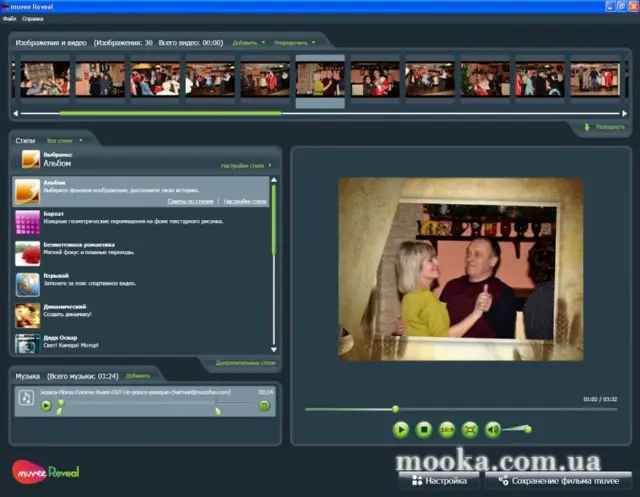
Task: Select the Альбом style icon in the list
Action: click(27, 191)
